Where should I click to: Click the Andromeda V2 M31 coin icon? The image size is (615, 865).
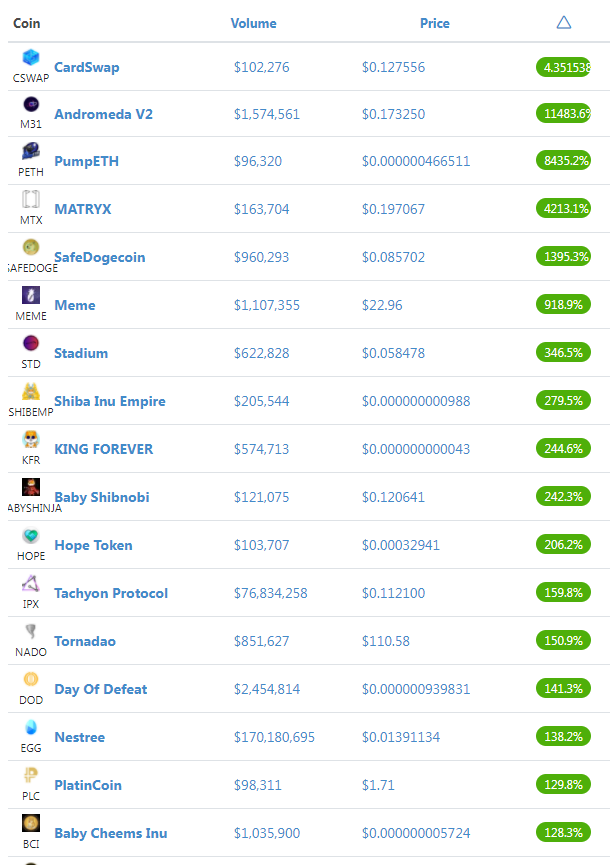tap(31, 104)
